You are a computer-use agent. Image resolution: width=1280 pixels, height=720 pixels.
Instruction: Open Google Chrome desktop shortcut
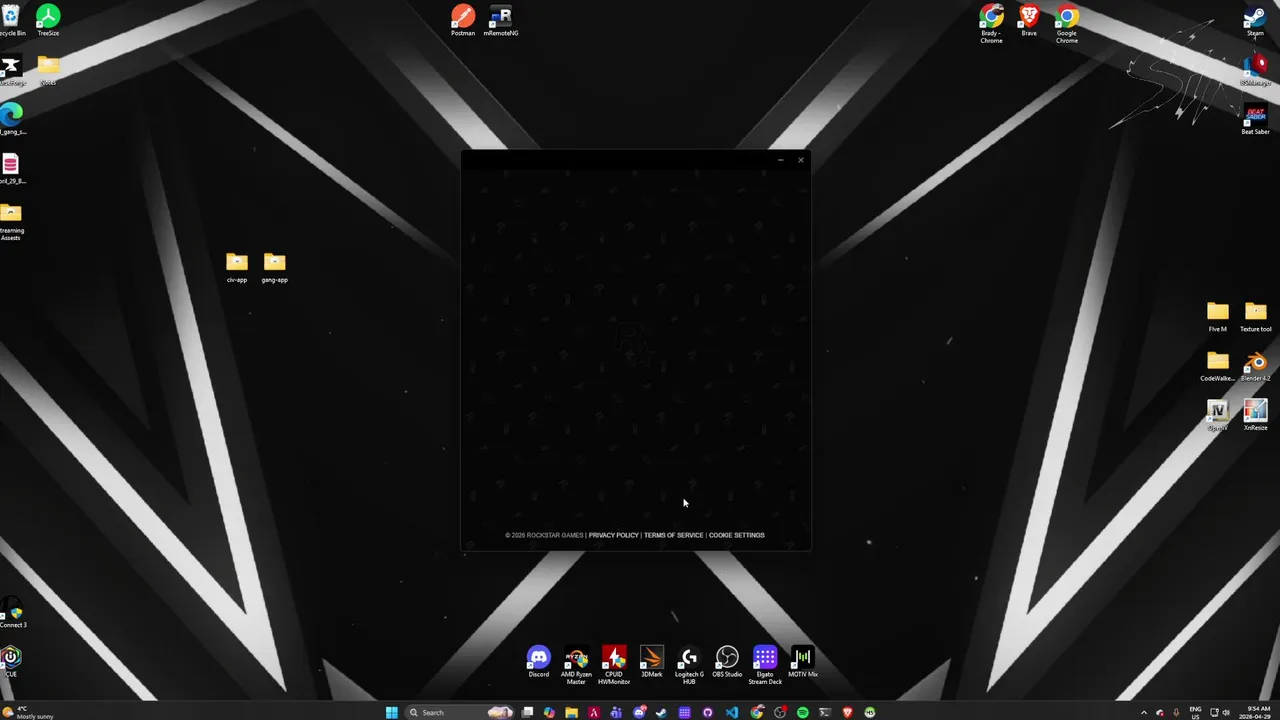tap(1067, 24)
